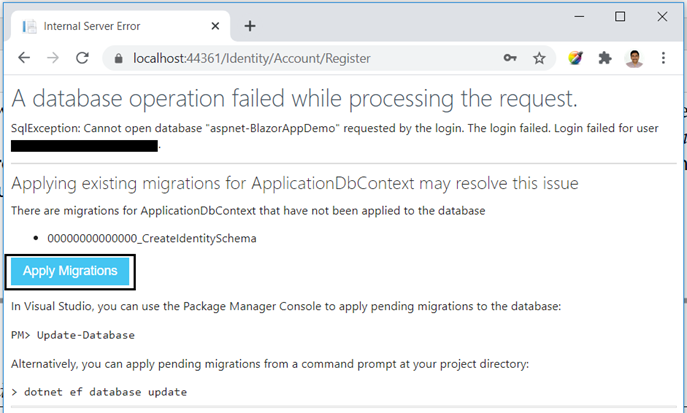Click the CreateIdentitySchema migration item
Screen dimensions: 687x413
(152, 238)
